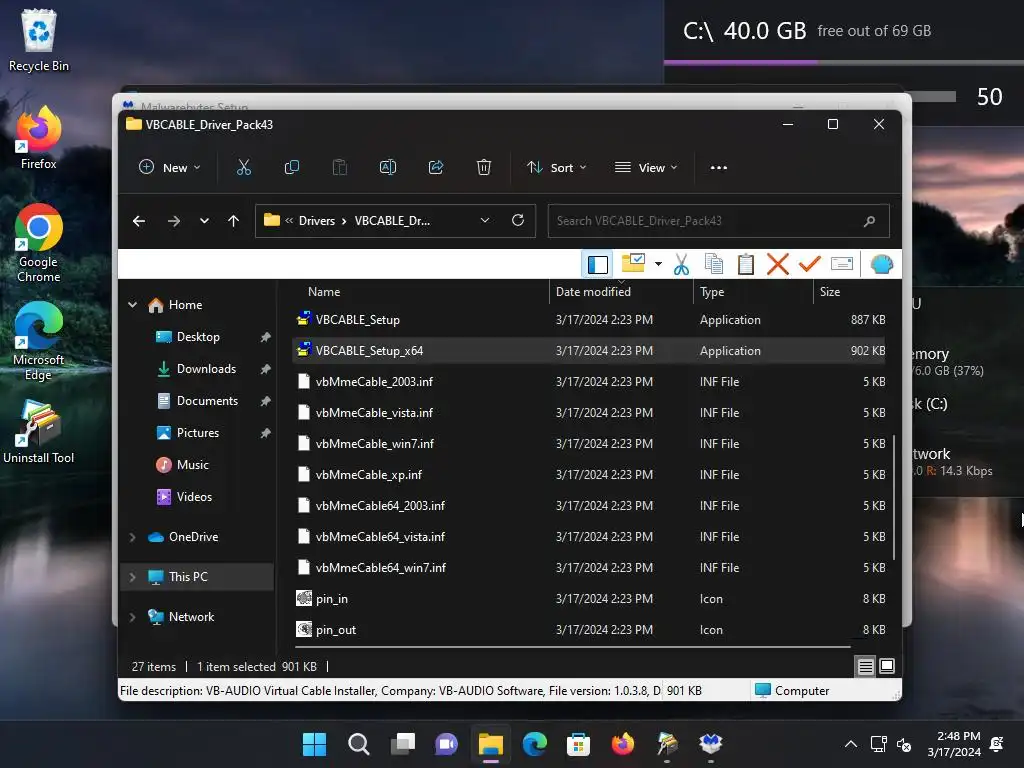The image size is (1024, 768).
Task: Open the Uninstall Tool desktop shortcut
Action: tap(39, 432)
